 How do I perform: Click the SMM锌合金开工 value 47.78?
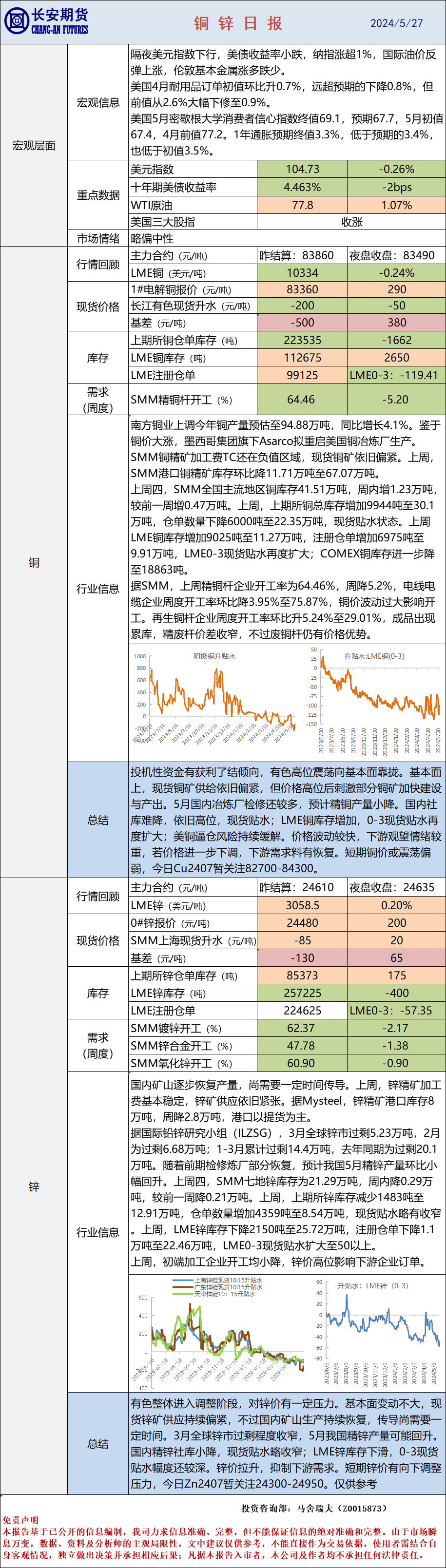pyautogui.click(x=302, y=1046)
